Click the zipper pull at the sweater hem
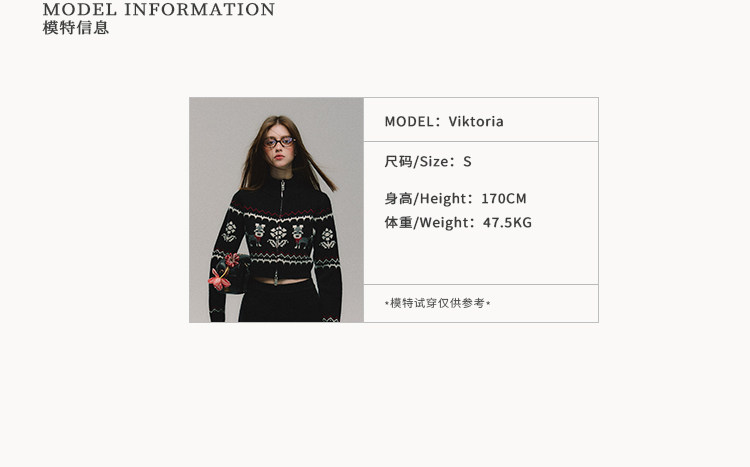The width and height of the screenshot is (750, 467). point(276,277)
